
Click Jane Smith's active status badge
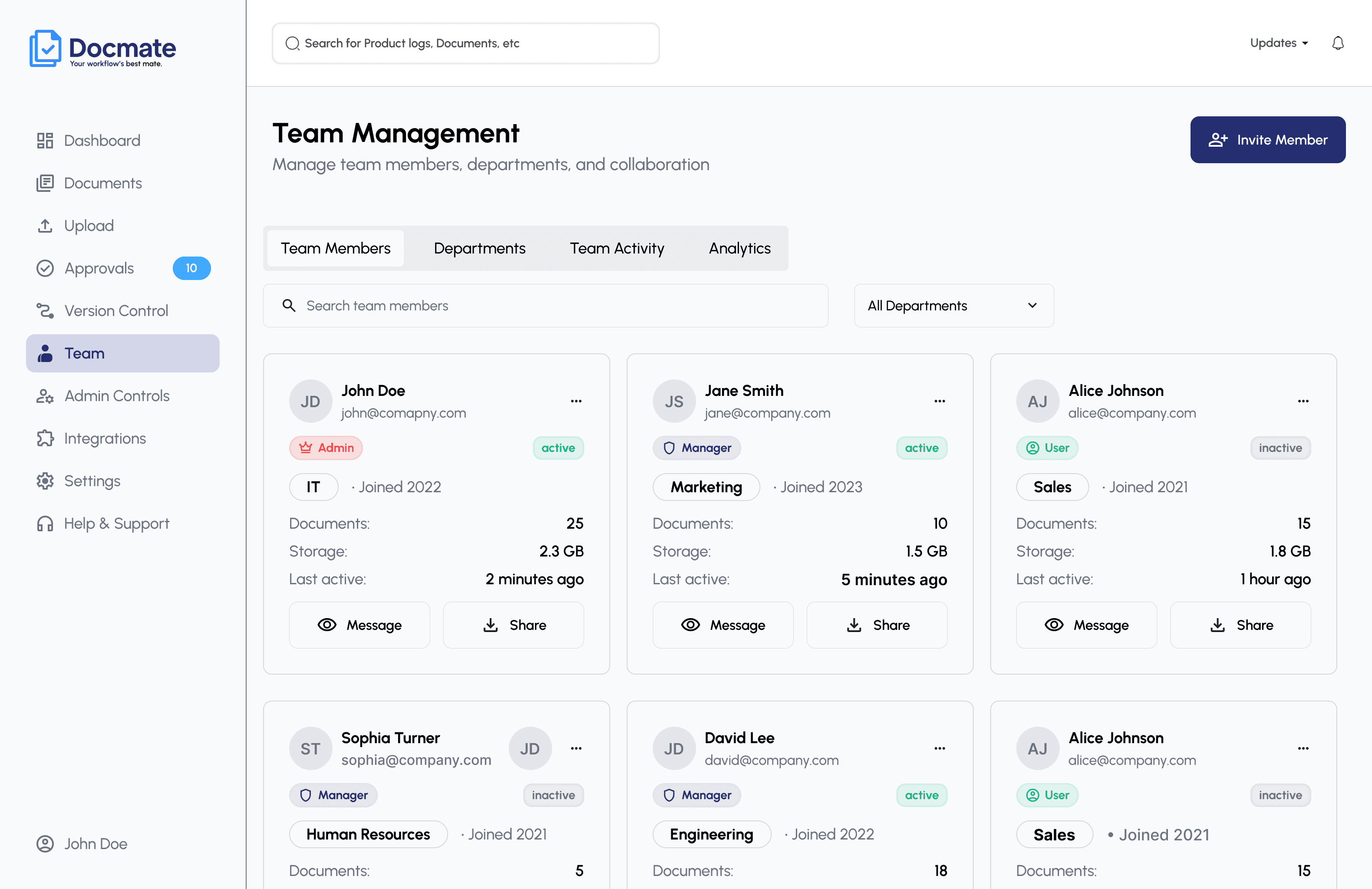click(x=921, y=448)
